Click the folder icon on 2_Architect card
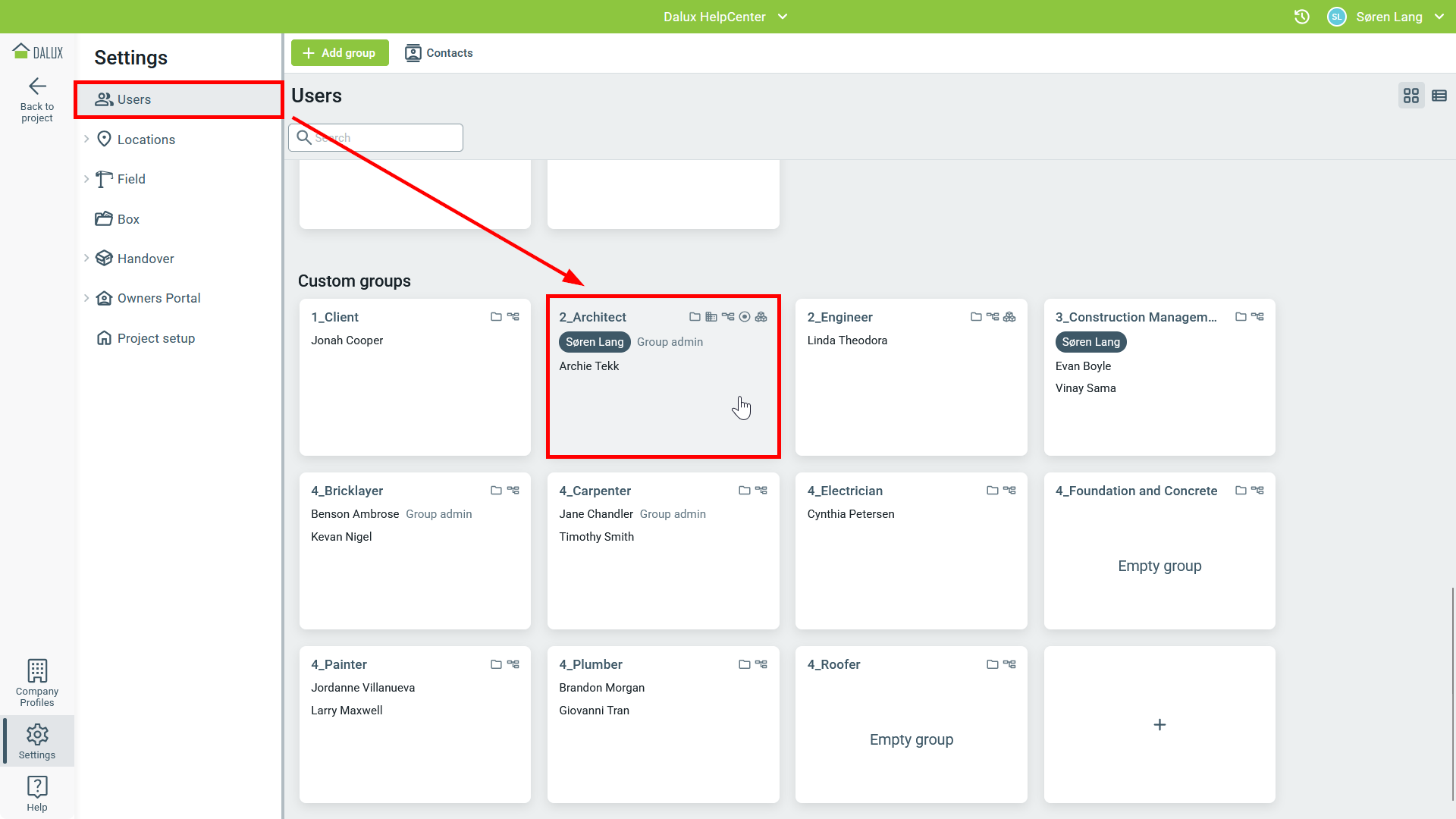The height and width of the screenshot is (819, 1456). (x=695, y=317)
